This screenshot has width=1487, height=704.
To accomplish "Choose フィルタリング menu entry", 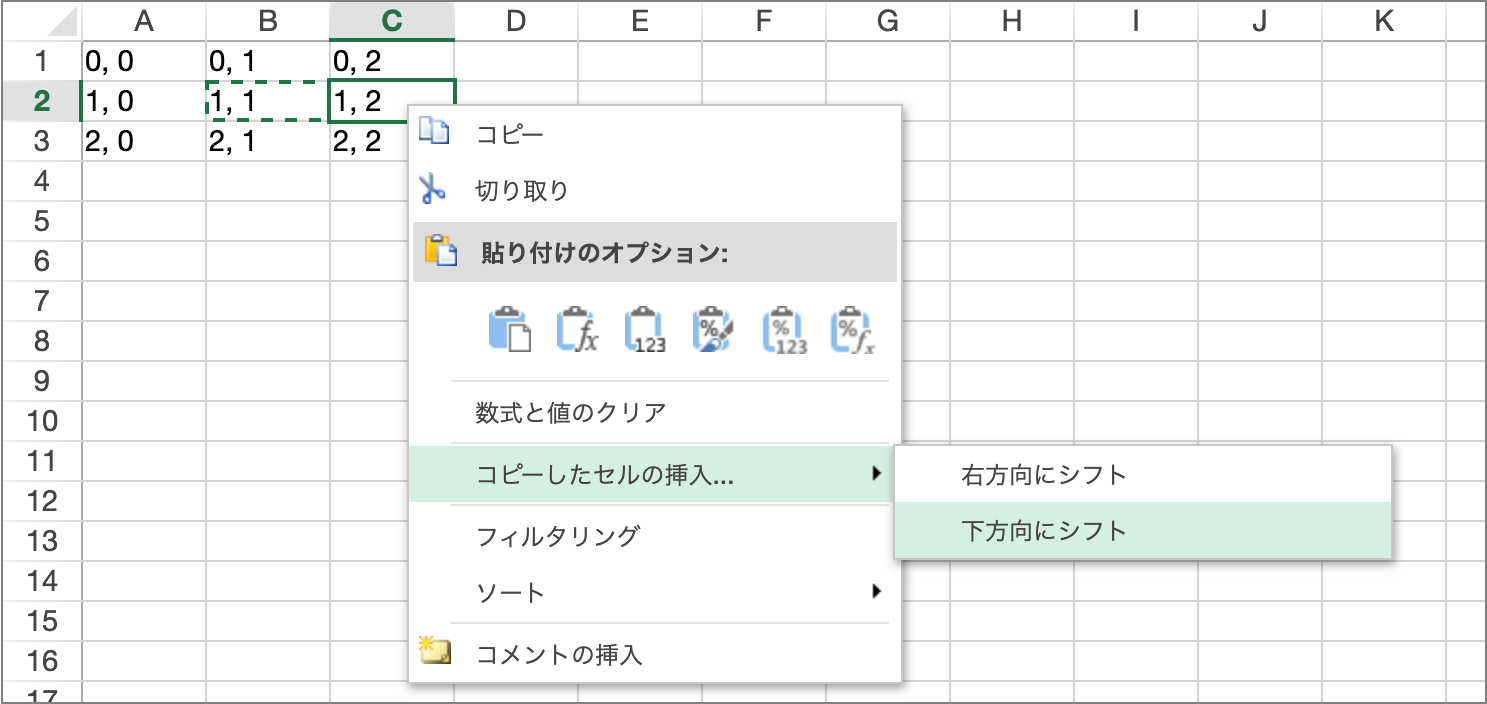I will pyautogui.click(x=655, y=536).
